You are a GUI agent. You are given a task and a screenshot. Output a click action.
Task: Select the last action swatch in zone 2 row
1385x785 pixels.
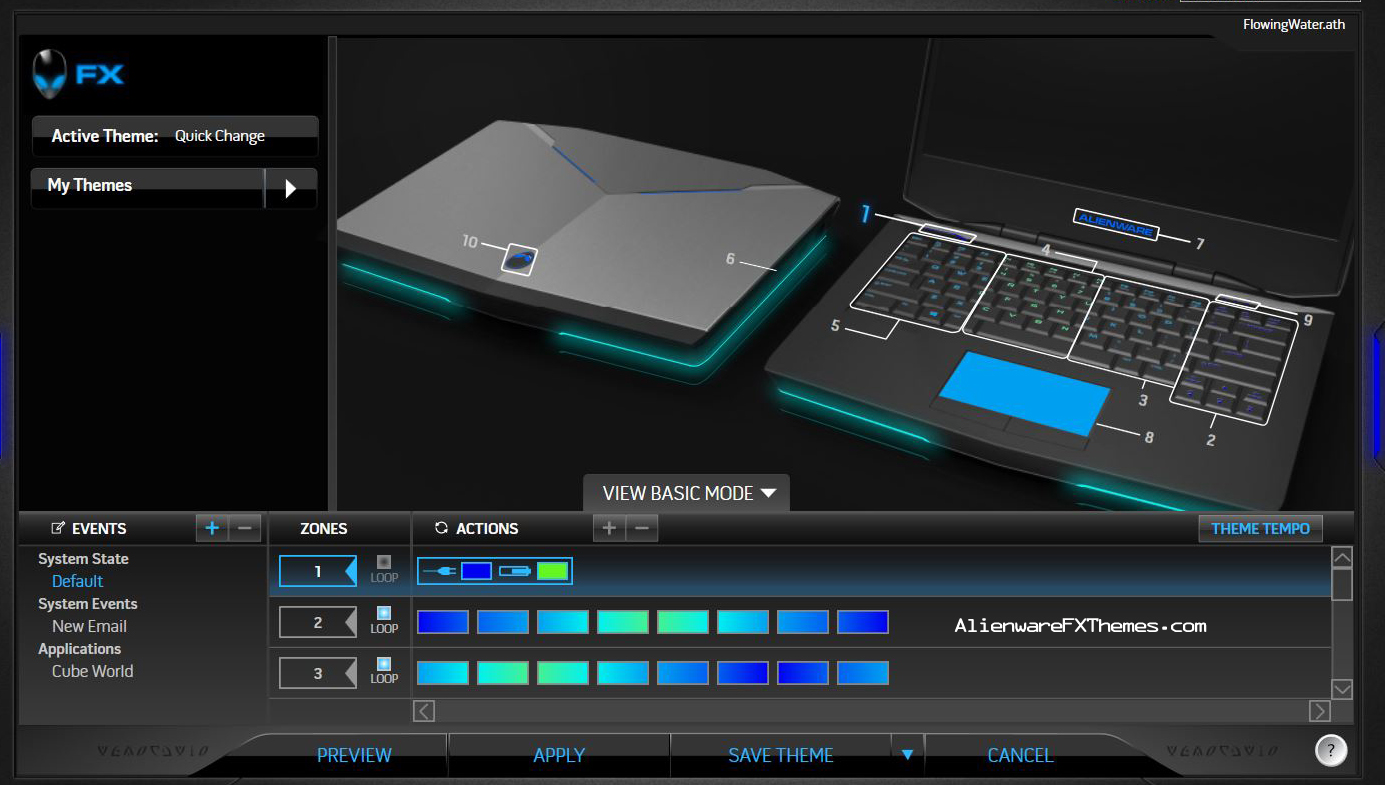(863, 622)
